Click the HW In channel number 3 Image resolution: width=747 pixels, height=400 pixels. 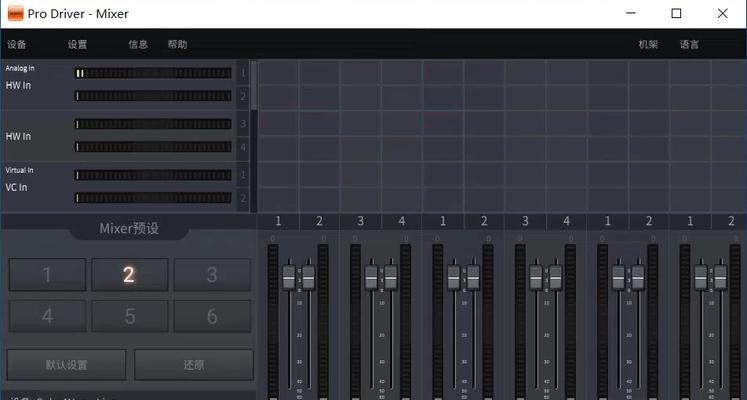tap(243, 124)
